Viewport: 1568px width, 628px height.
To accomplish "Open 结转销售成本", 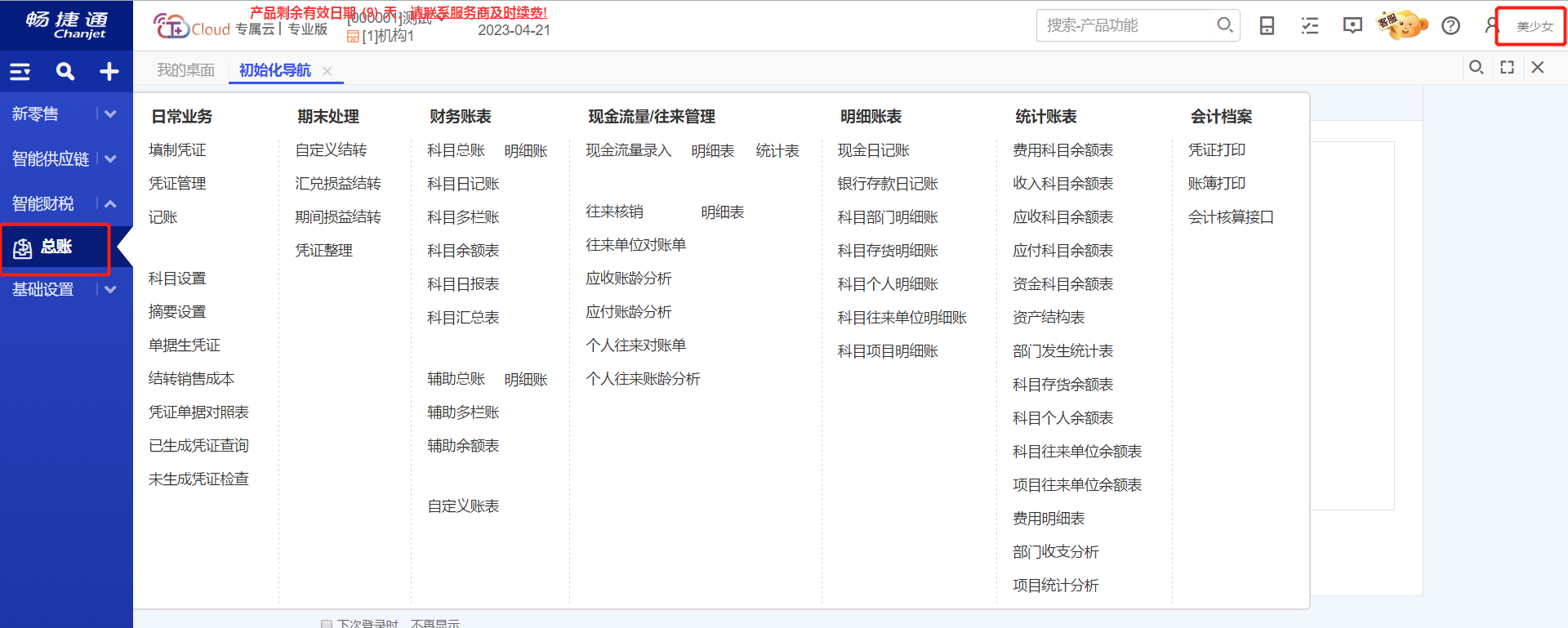I will point(192,379).
